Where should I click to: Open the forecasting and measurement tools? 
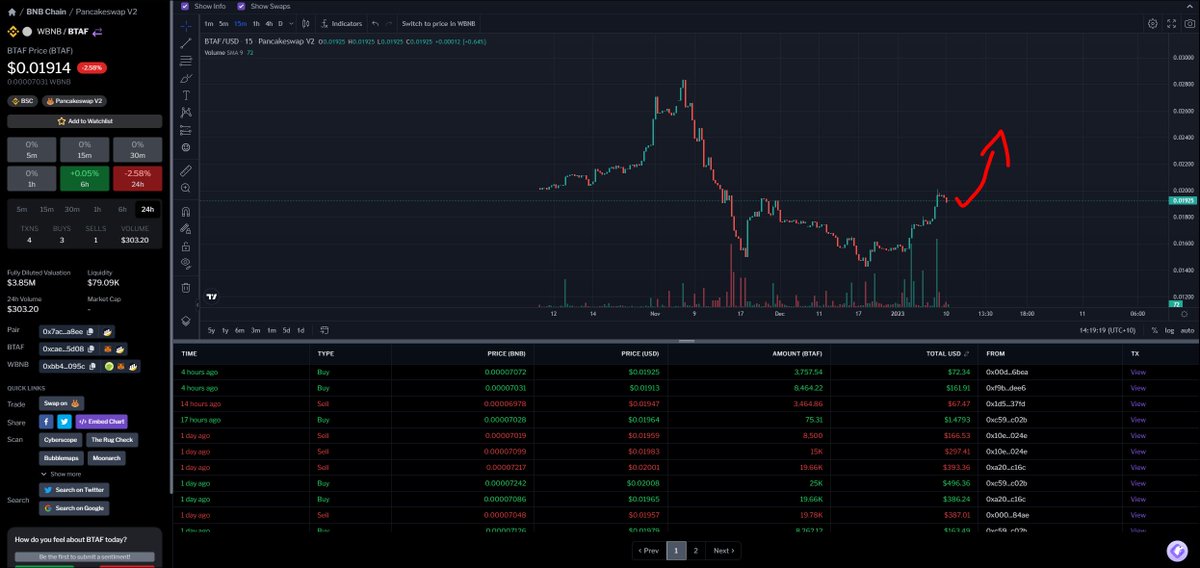(186, 130)
